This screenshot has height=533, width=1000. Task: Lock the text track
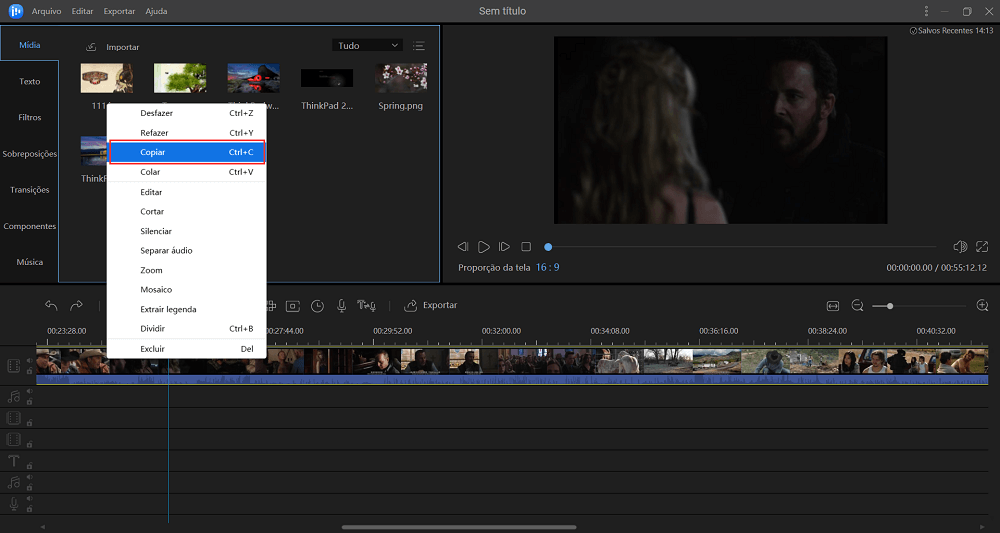coord(29,465)
